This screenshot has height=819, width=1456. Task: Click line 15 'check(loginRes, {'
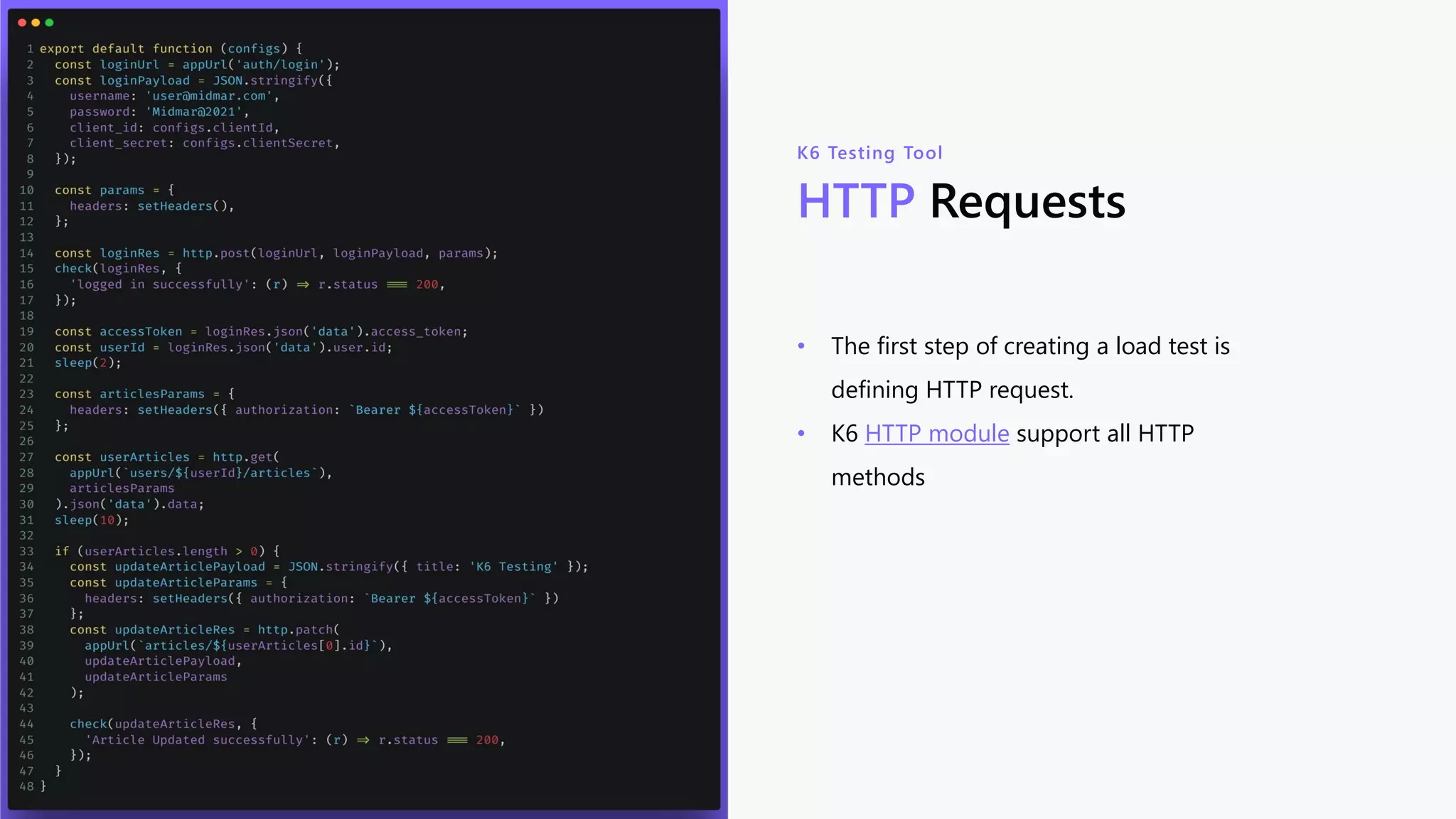(x=118, y=269)
